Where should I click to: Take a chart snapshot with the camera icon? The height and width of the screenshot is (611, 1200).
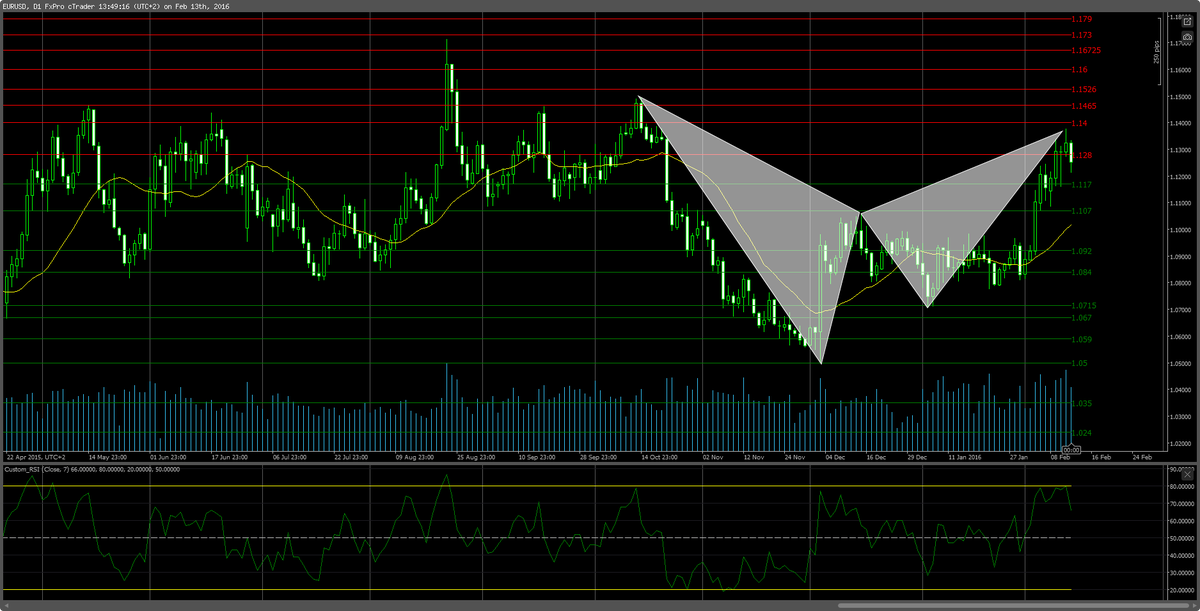click(1188, 37)
